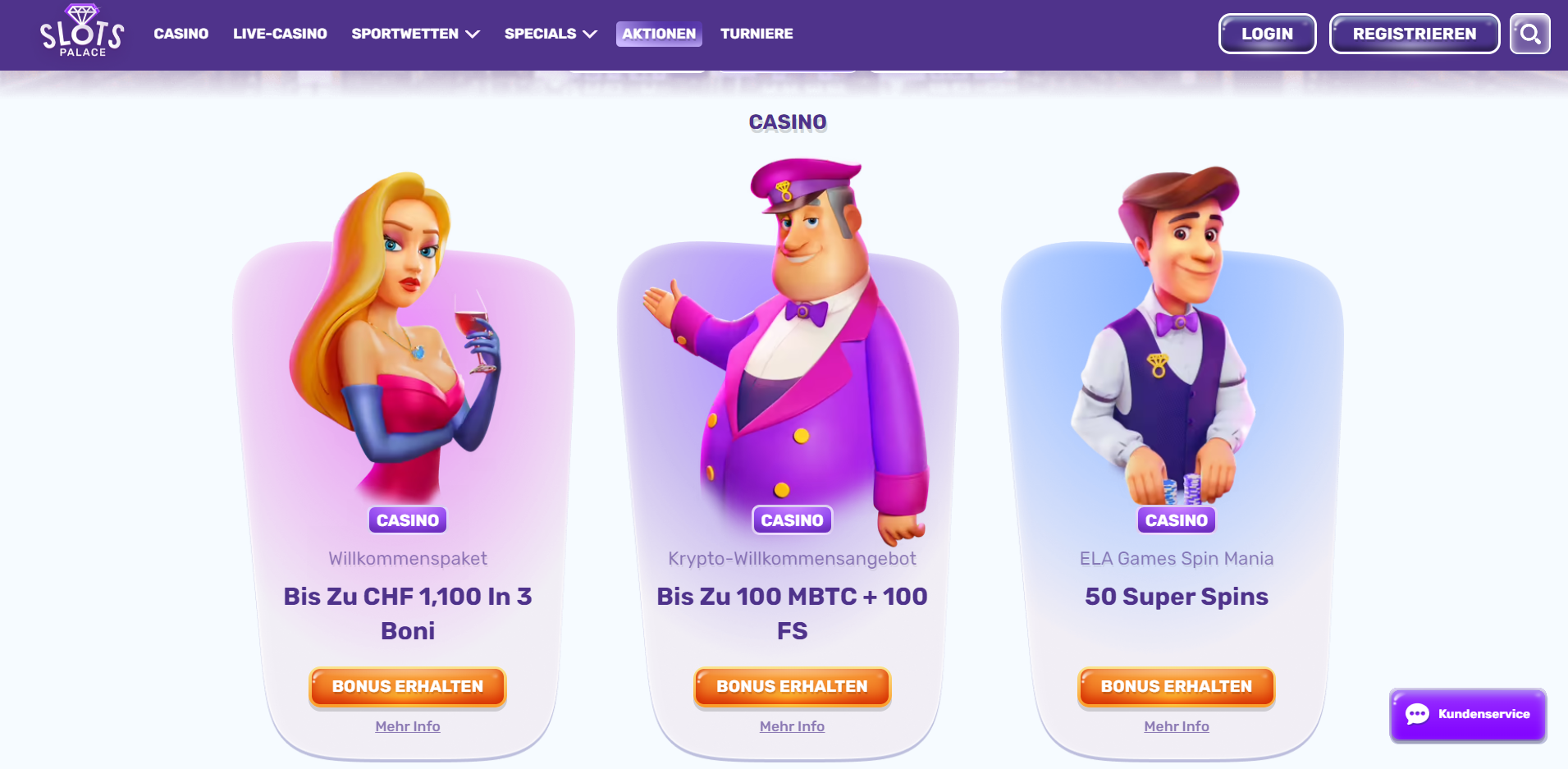Click the Slots Palace logo
The height and width of the screenshot is (769, 1568).
click(82, 31)
